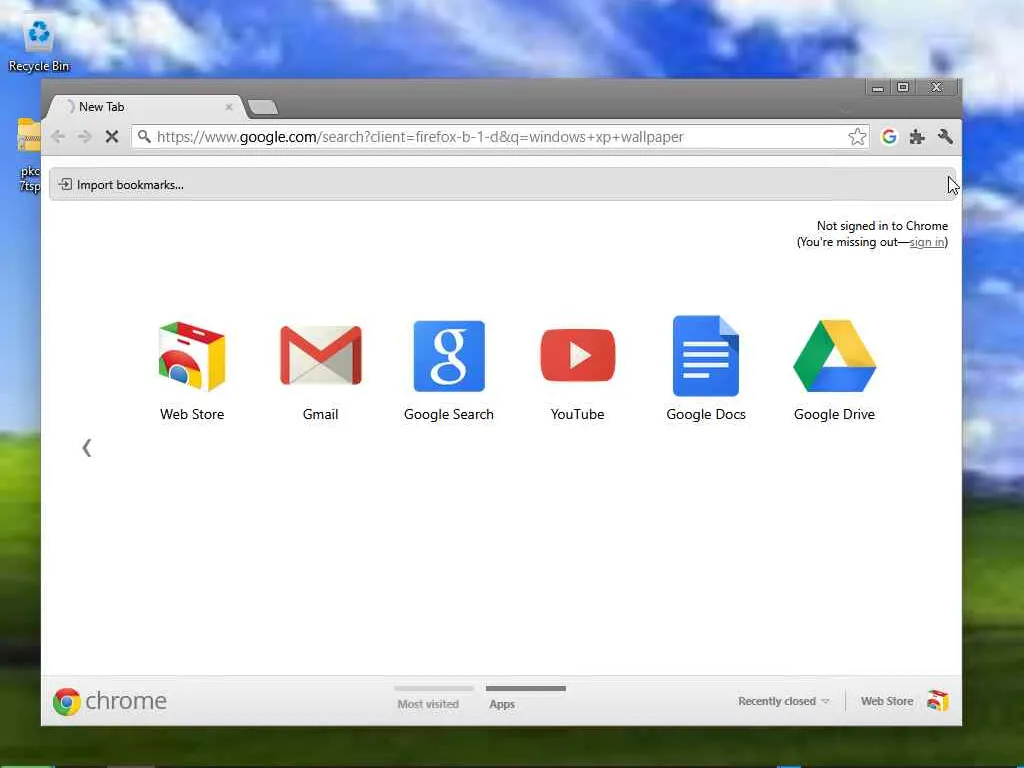Open the Recycle Bin on the desktop
Viewport: 1024px width, 768px height.
click(39, 44)
